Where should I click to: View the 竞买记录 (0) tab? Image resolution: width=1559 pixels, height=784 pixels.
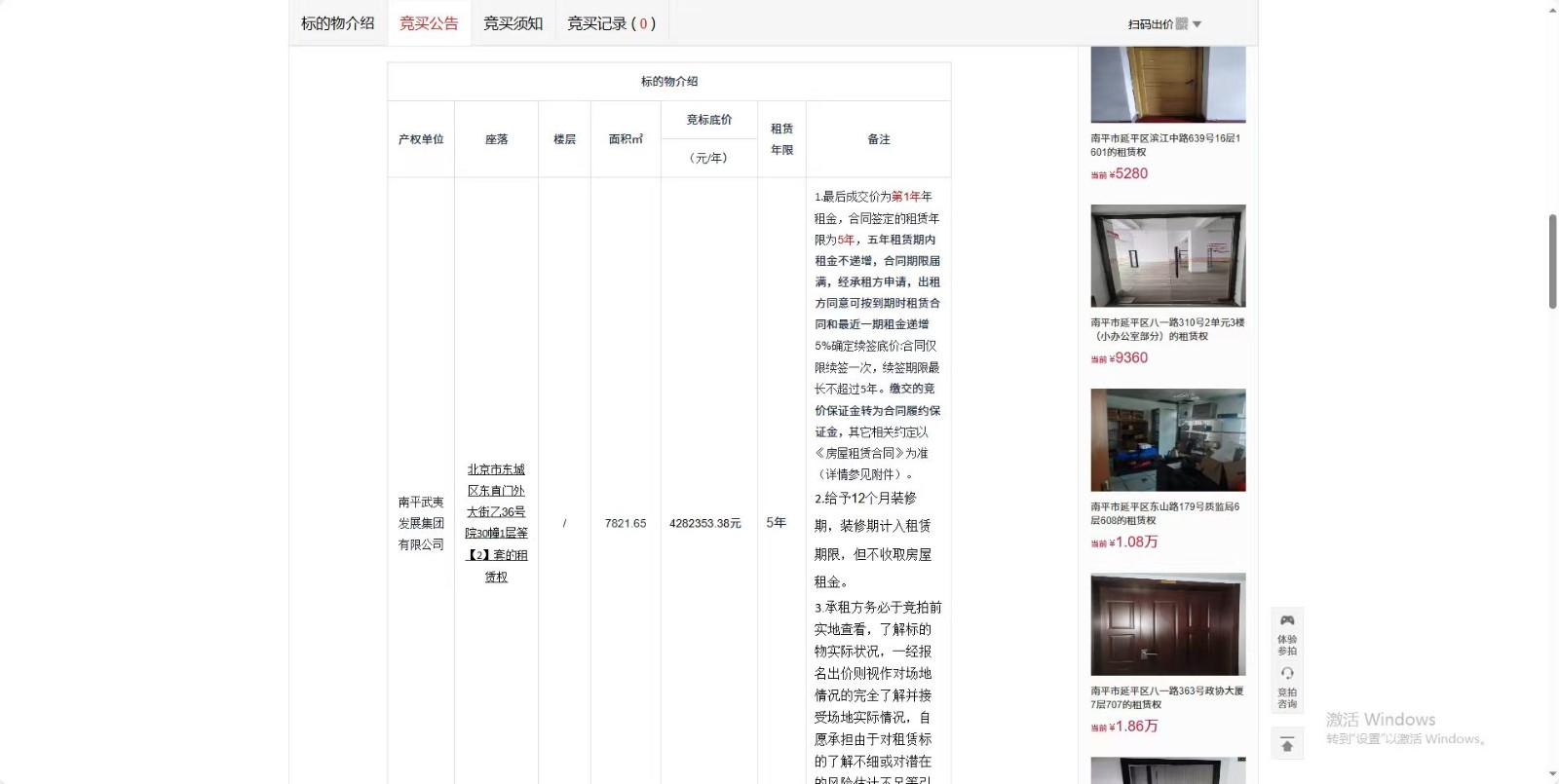click(611, 23)
